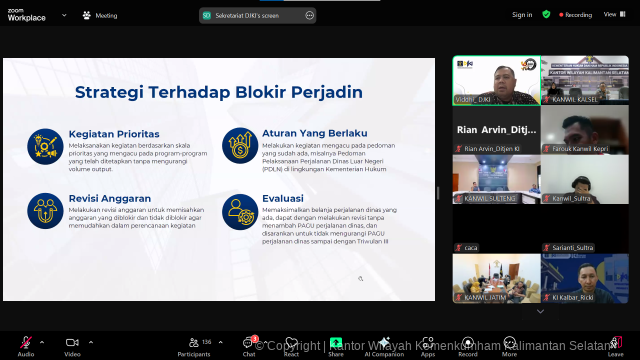Open the Meeting menu item
Screen dimensions: 640x360
tap(100, 16)
